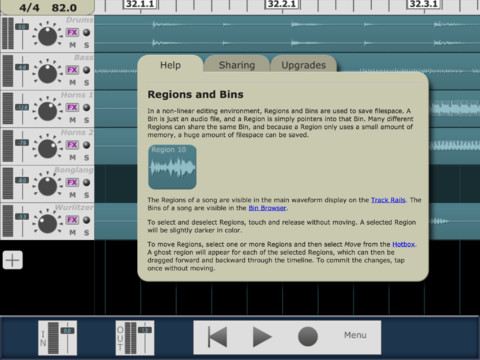Solo the Bonglang track
This screenshot has width=480, height=360.
(87, 195)
